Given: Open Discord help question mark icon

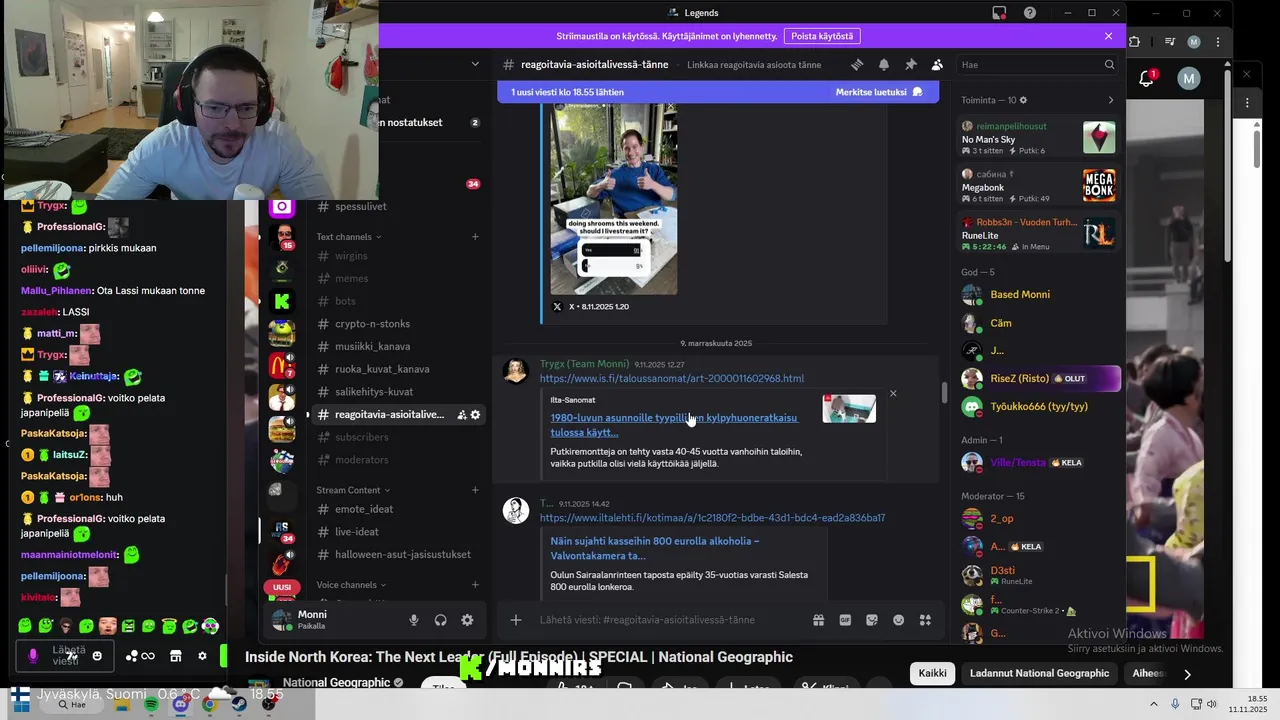Looking at the screenshot, I should point(1030,13).
